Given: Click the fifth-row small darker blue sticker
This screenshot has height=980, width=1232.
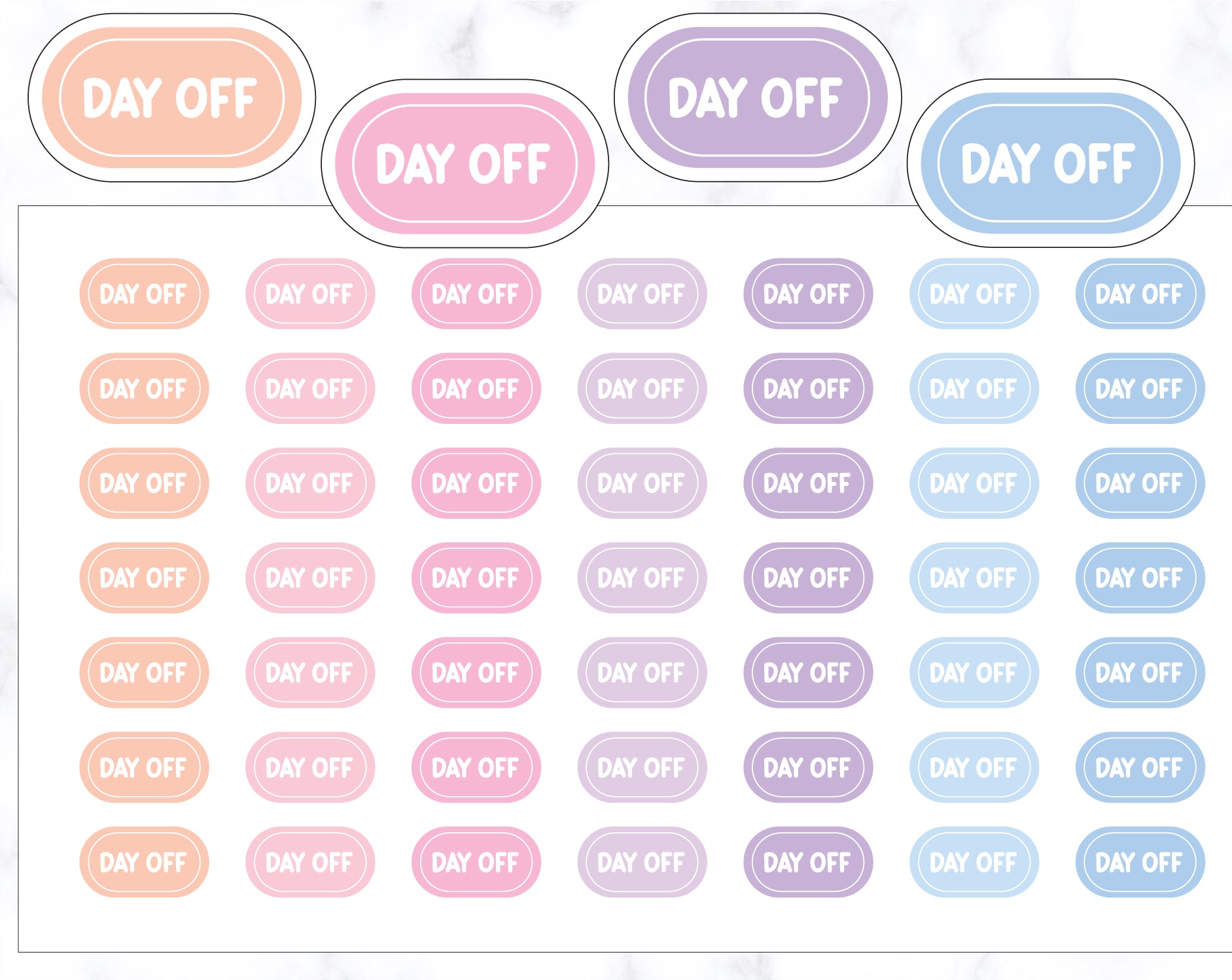Looking at the screenshot, I should pos(1140,673).
